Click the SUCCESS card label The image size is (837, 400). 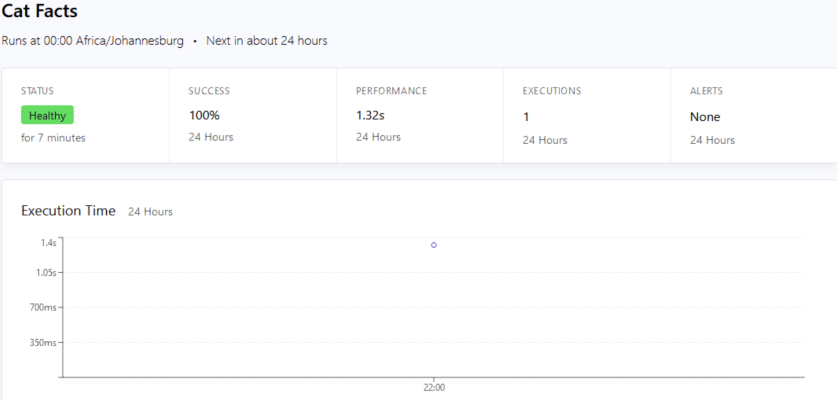tap(209, 91)
